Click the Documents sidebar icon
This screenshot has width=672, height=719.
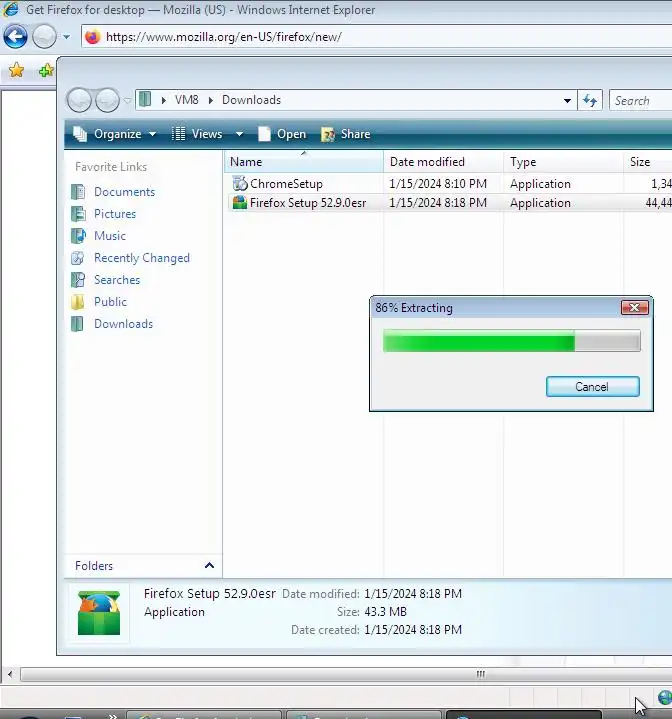tap(78, 192)
